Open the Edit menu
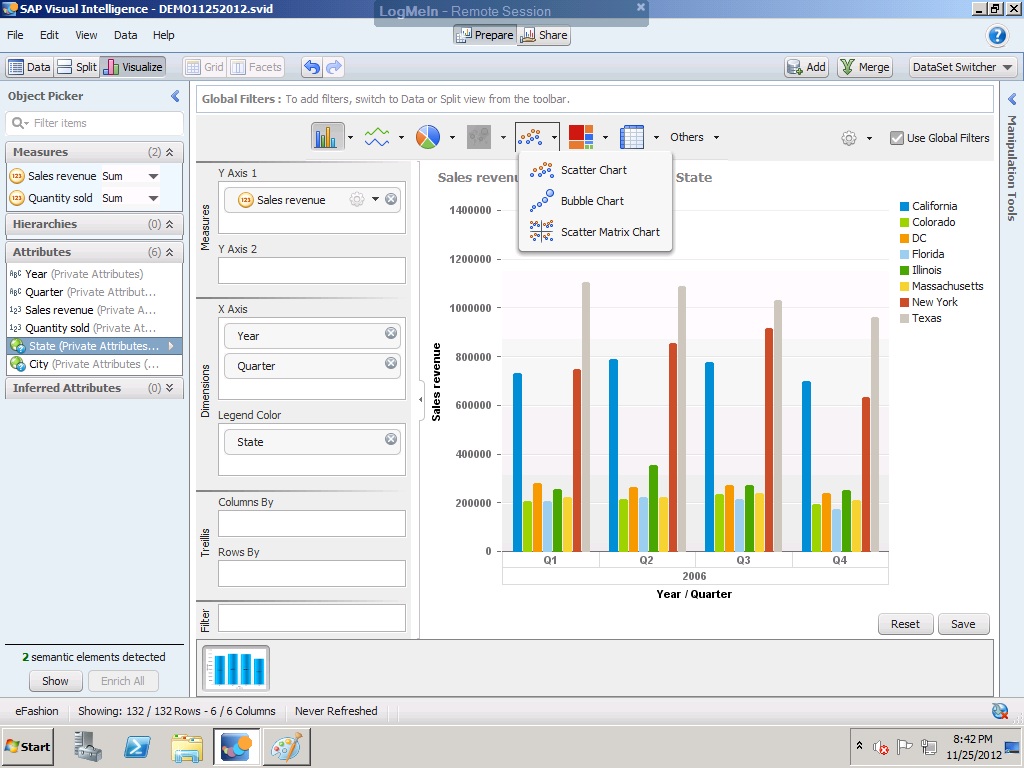The height and width of the screenshot is (768, 1024). (49, 35)
